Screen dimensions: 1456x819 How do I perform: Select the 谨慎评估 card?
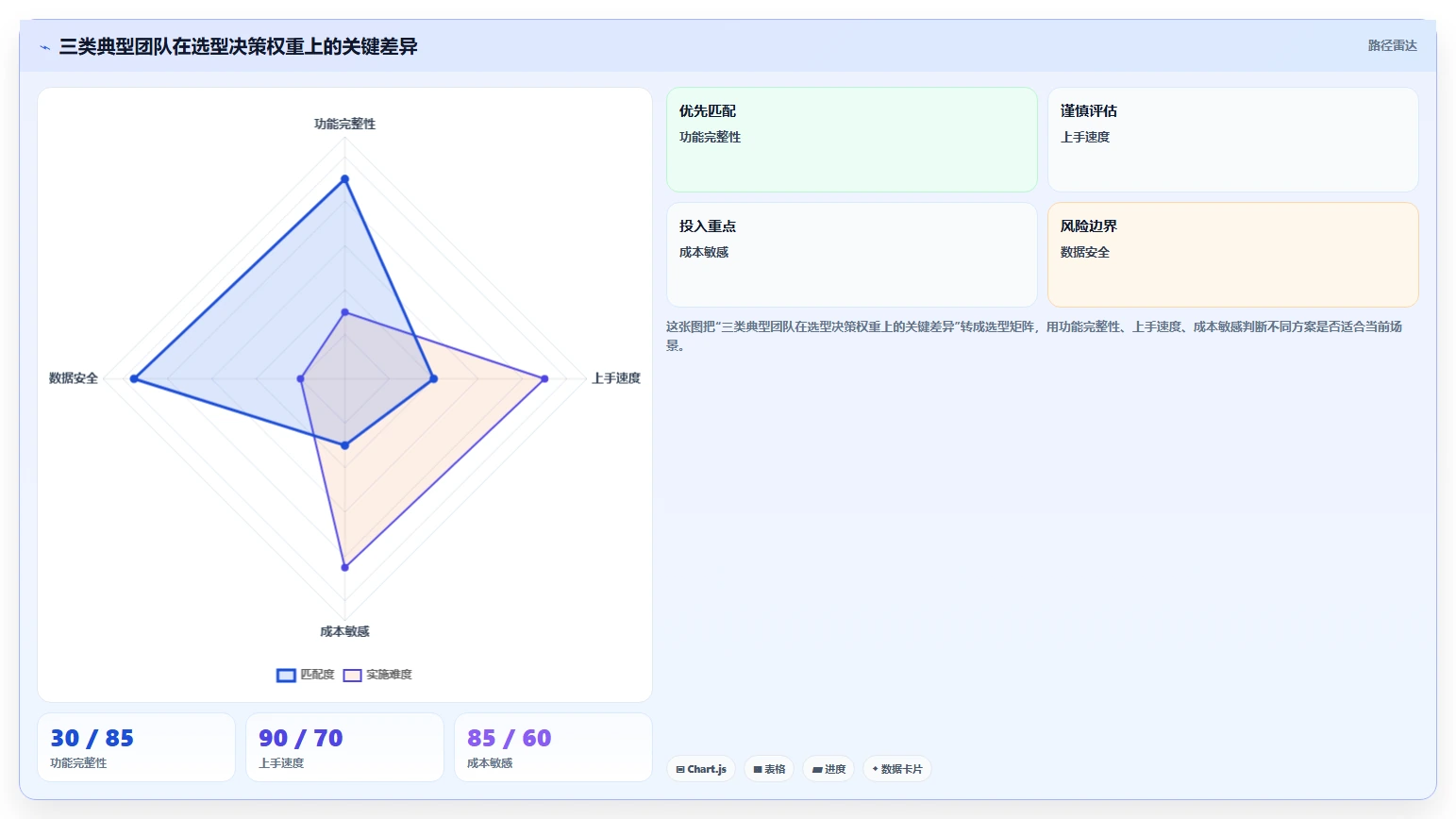(1232, 140)
